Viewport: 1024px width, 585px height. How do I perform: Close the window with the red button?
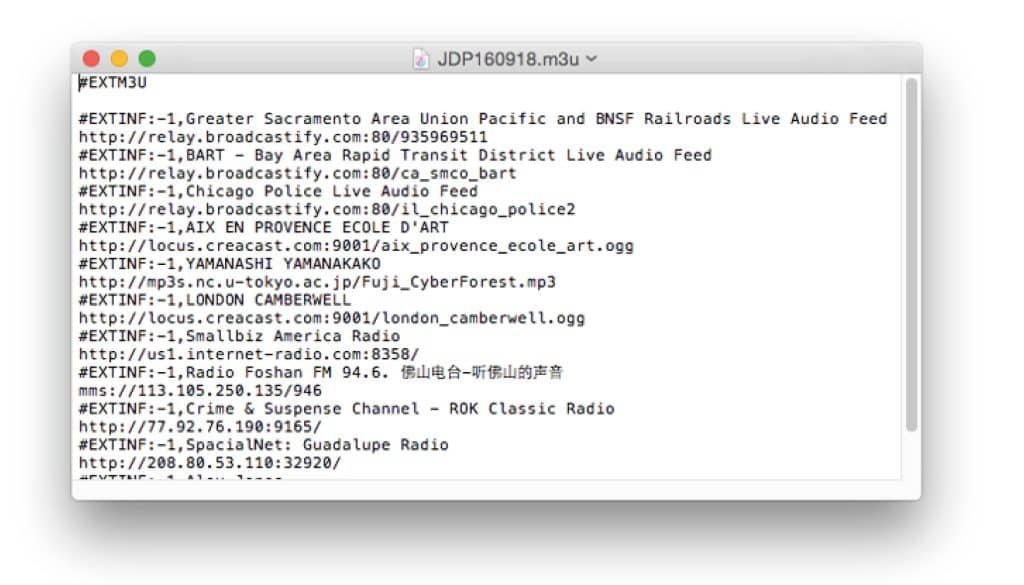tap(92, 59)
